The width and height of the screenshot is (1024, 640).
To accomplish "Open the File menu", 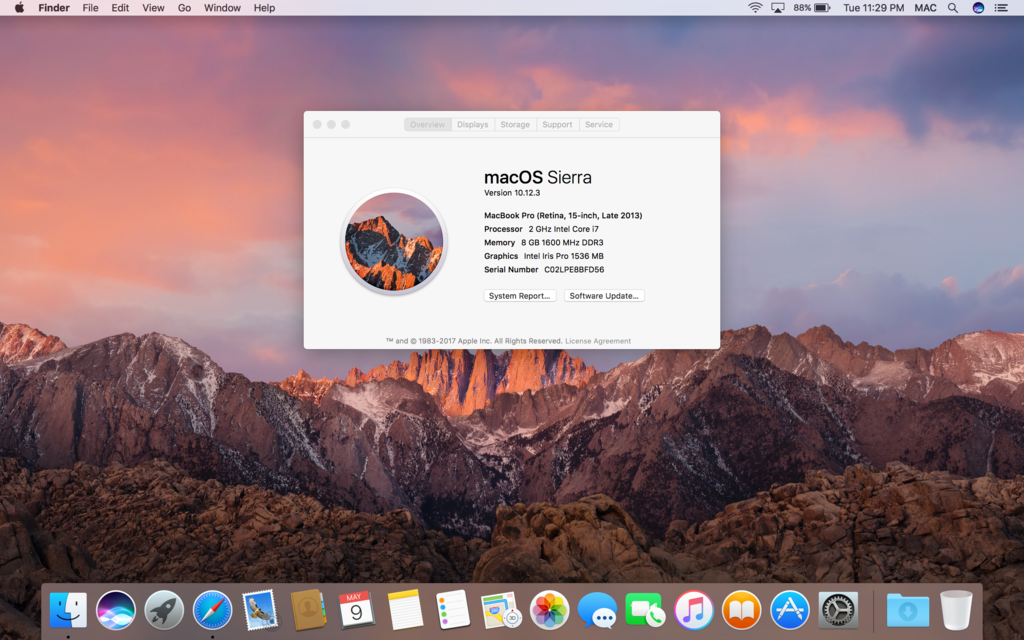I will [x=90, y=8].
